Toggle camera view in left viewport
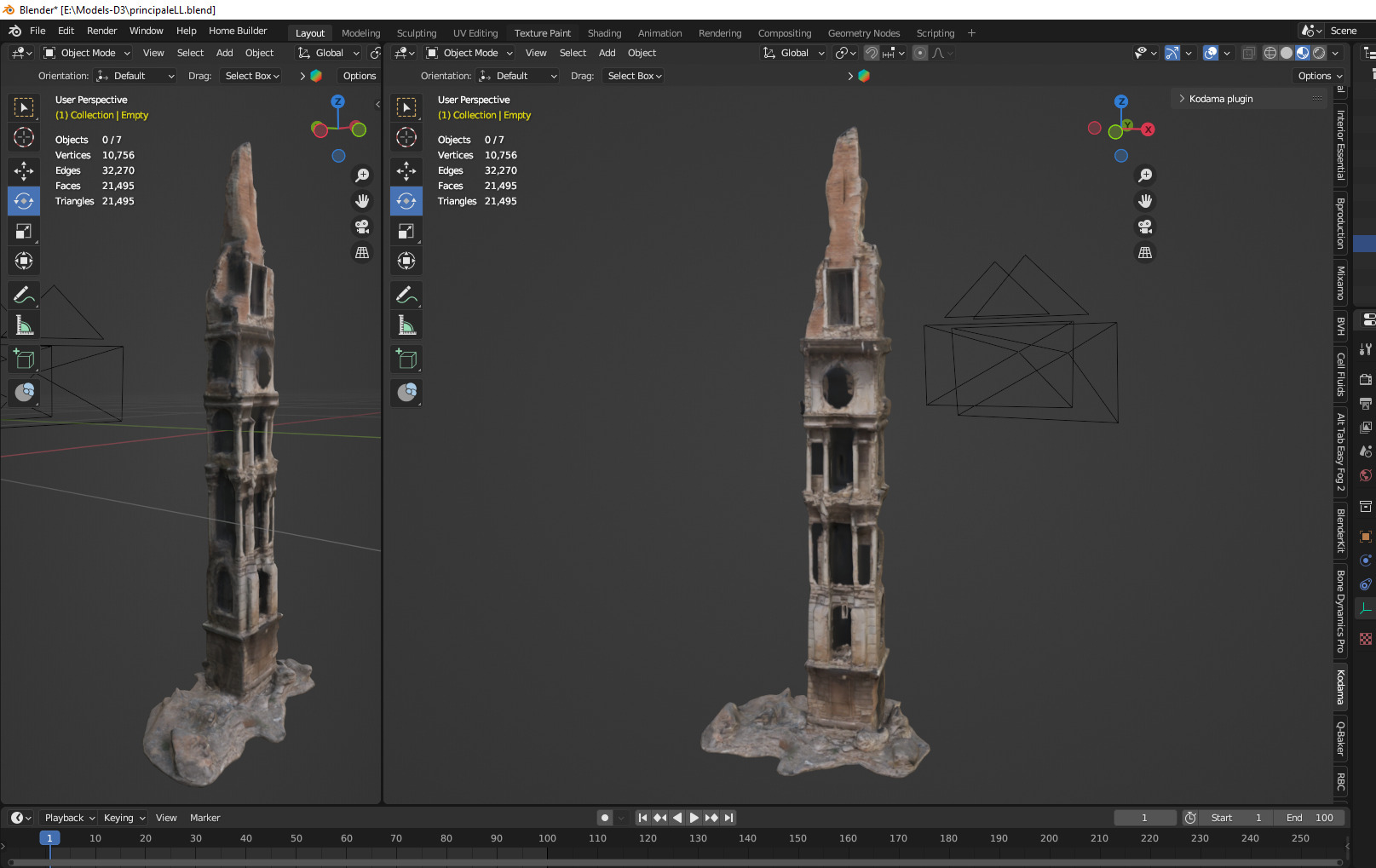This screenshot has height=868, width=1376. [362, 227]
